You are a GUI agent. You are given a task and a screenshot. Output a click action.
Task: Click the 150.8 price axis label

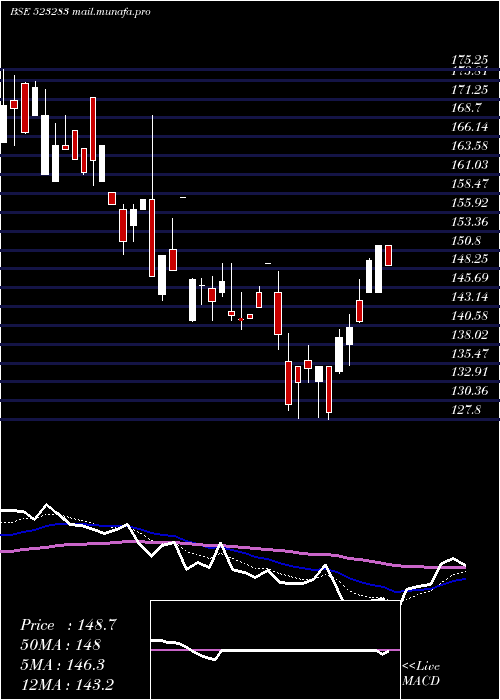(x=466, y=241)
